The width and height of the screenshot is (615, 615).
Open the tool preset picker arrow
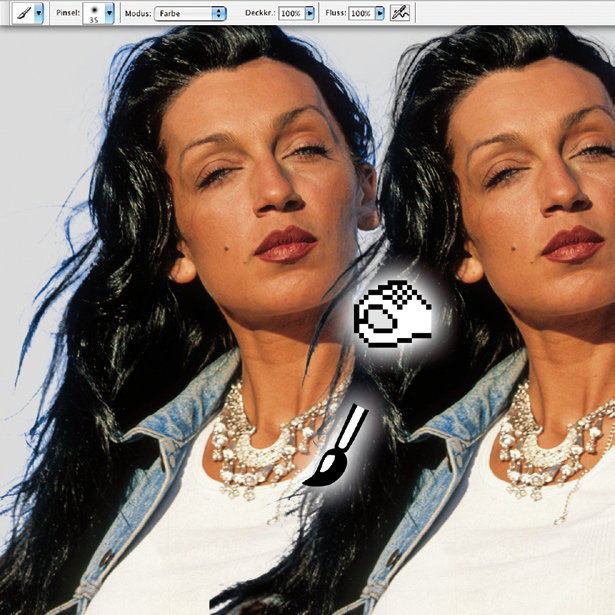point(38,13)
